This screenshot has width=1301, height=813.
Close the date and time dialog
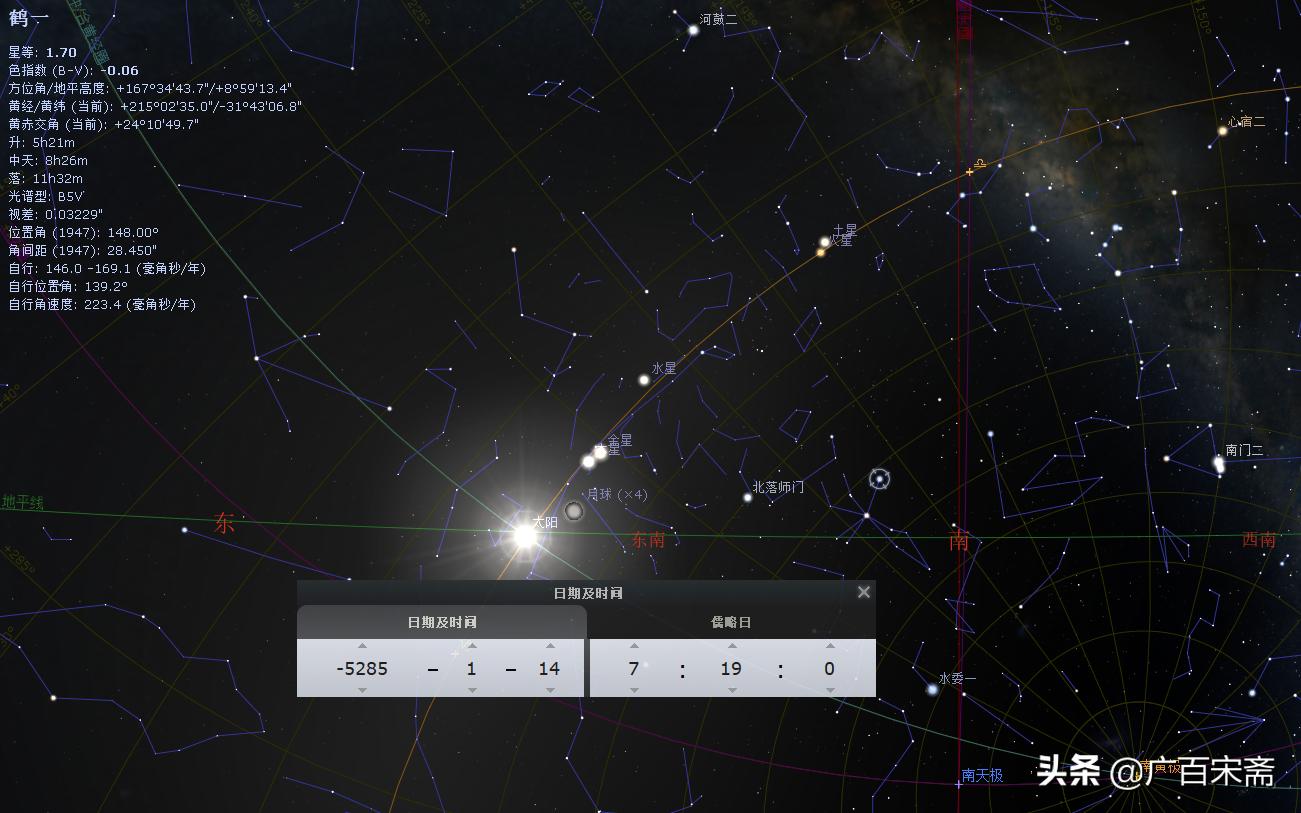[x=864, y=592]
